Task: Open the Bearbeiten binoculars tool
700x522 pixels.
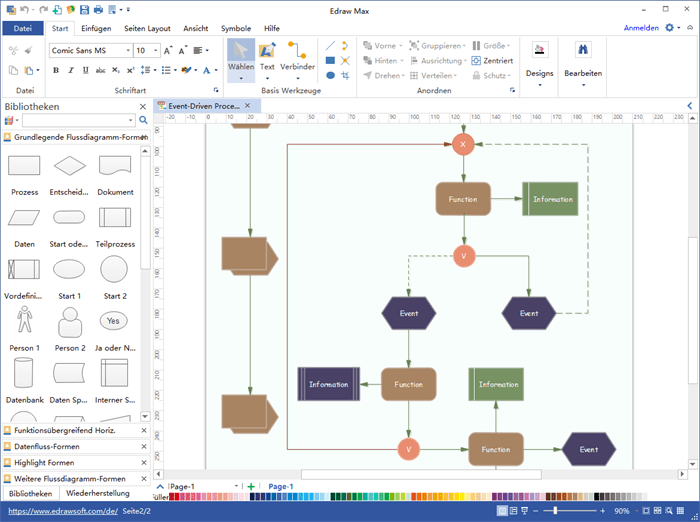Action: pyautogui.click(x=583, y=65)
